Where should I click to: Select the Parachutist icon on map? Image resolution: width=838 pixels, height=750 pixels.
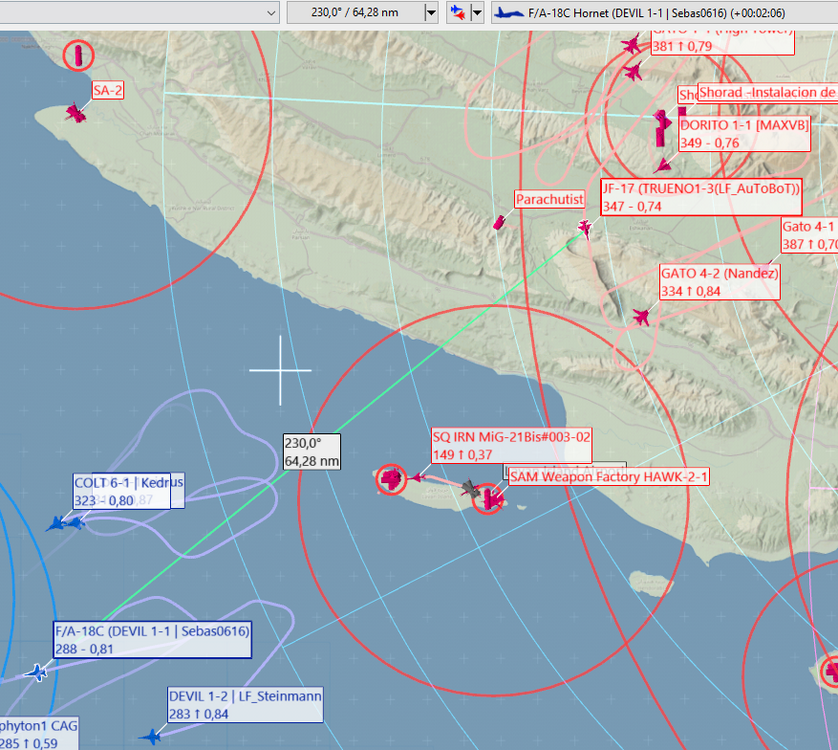tap(499, 222)
